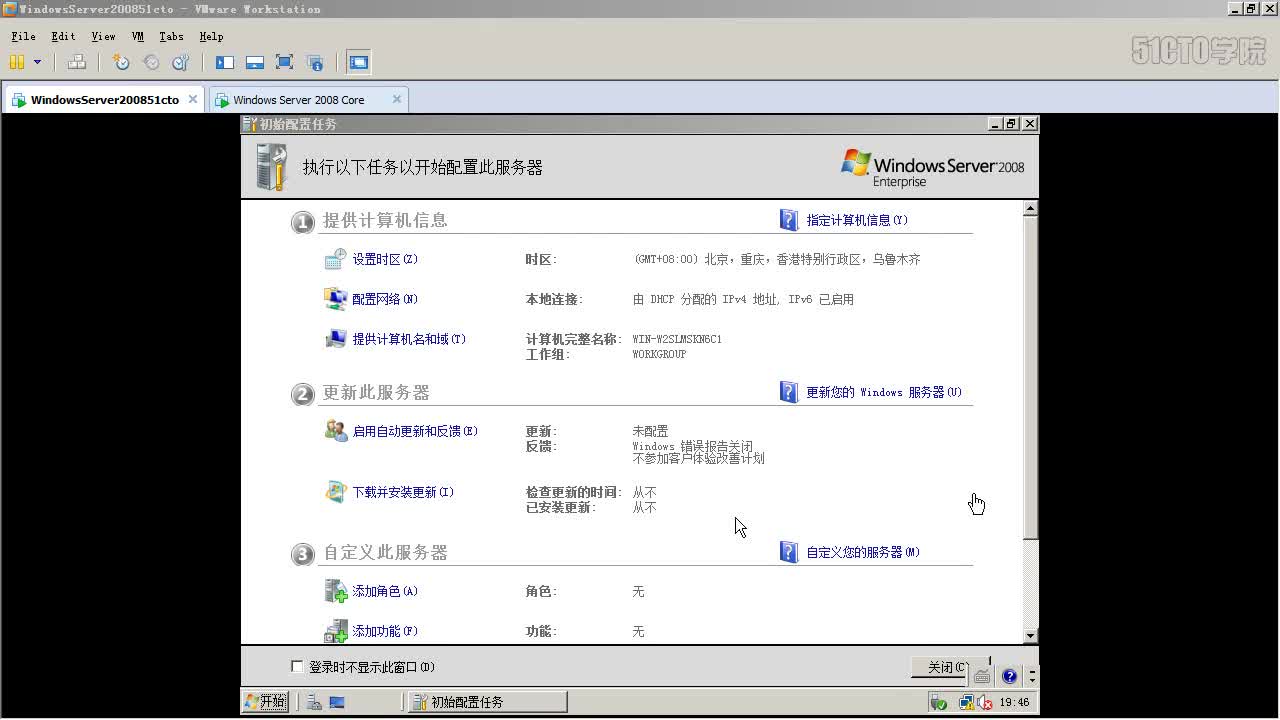Maximize the 初始配置任务 window
Image resolution: width=1280 pixels, height=720 pixels.
coord(1011,124)
